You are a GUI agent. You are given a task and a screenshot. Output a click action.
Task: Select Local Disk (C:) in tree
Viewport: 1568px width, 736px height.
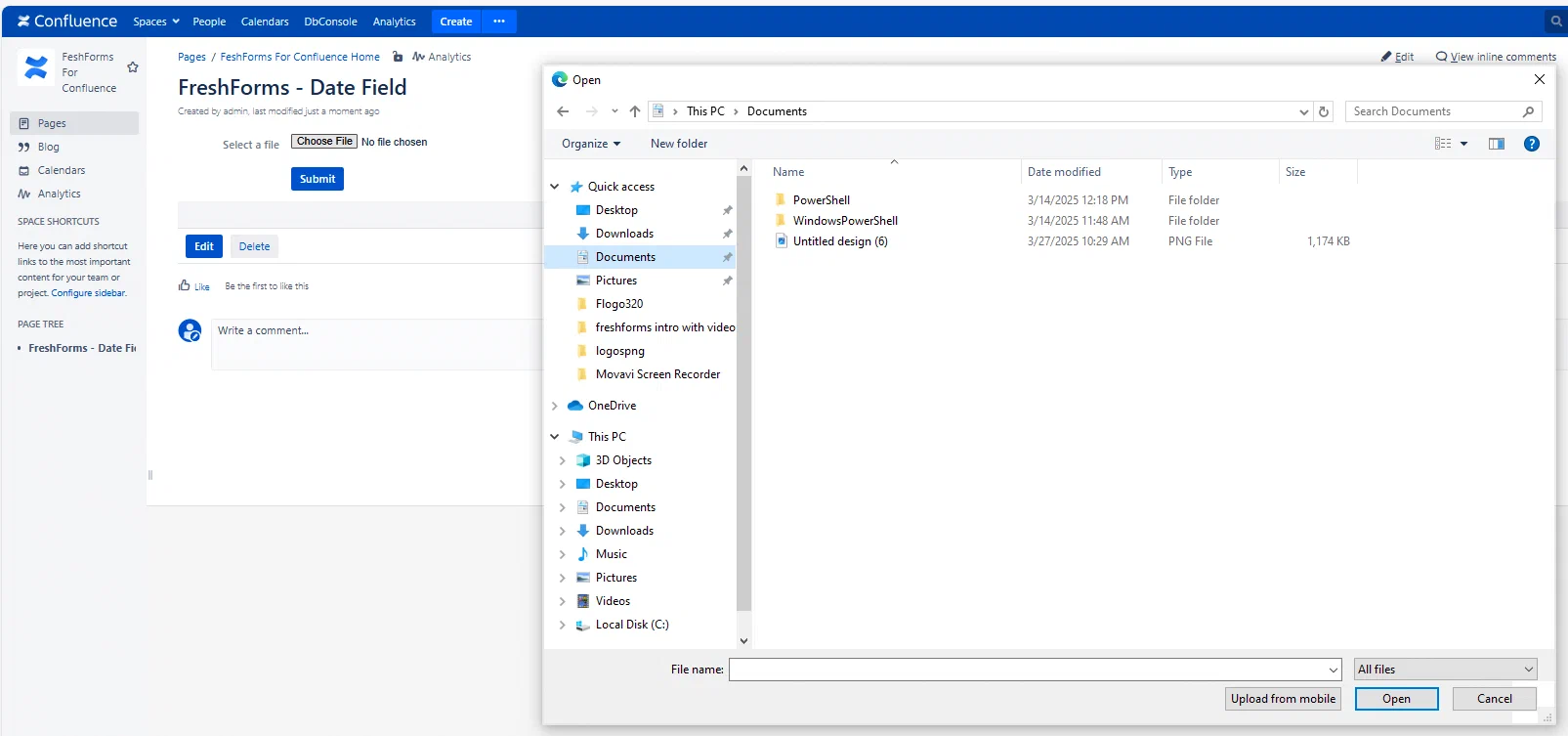[632, 625]
